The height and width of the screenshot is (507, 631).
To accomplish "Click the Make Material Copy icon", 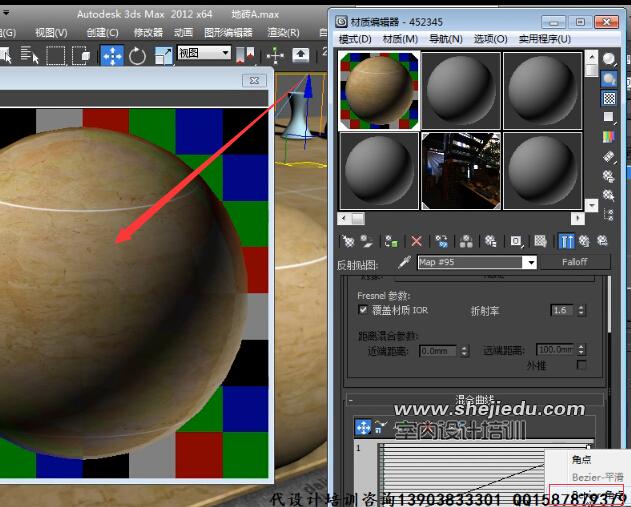I will [x=441, y=241].
